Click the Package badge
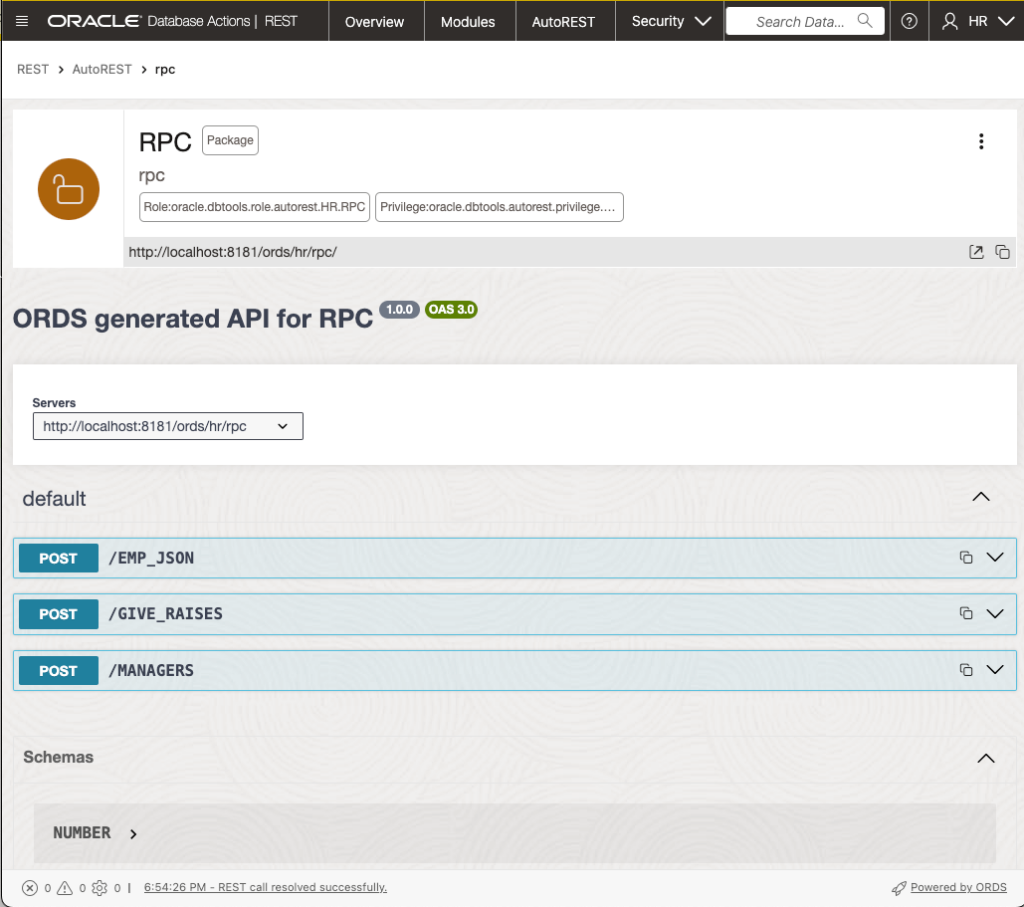This screenshot has height=907, width=1024. pos(230,140)
